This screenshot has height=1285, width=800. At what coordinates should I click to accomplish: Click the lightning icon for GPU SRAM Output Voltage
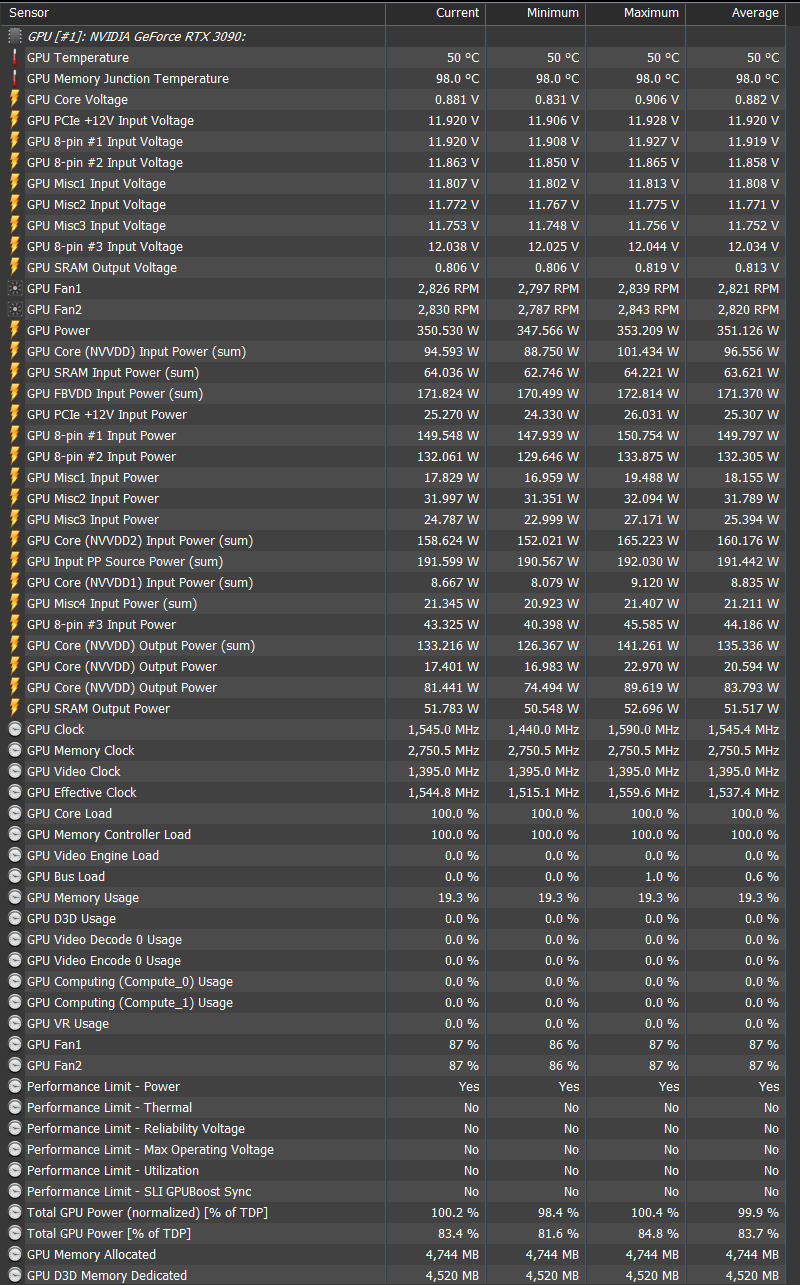[x=15, y=267]
